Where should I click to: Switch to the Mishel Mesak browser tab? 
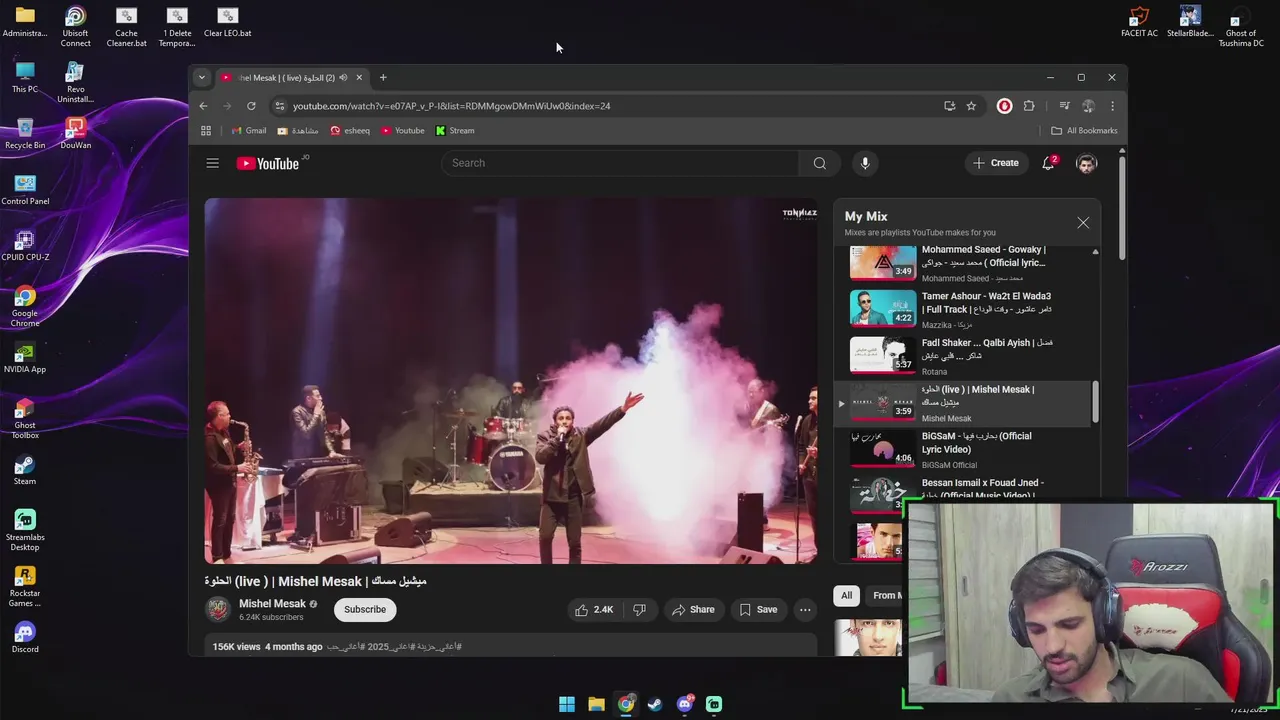point(288,77)
